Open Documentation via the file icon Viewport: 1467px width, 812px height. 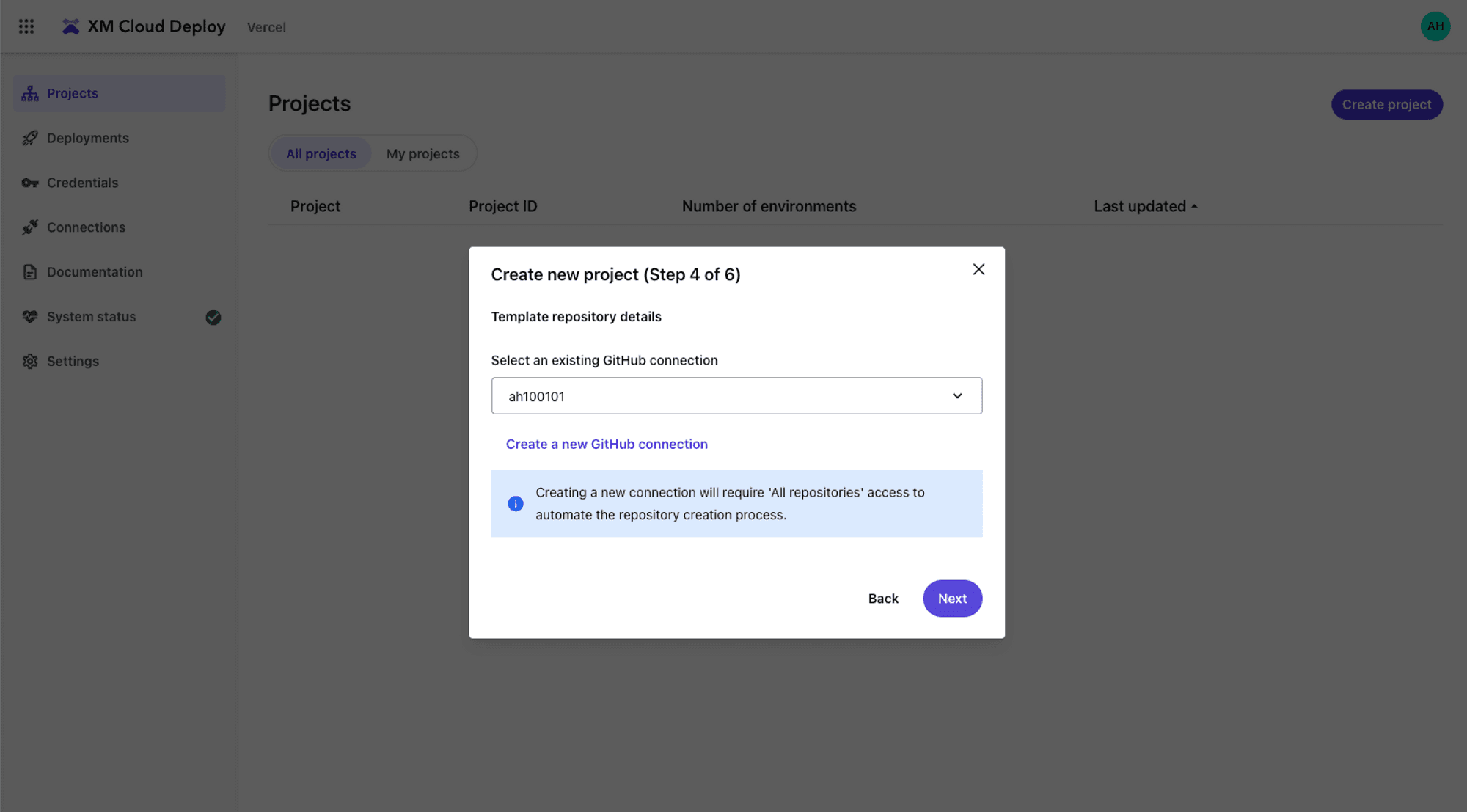point(30,273)
